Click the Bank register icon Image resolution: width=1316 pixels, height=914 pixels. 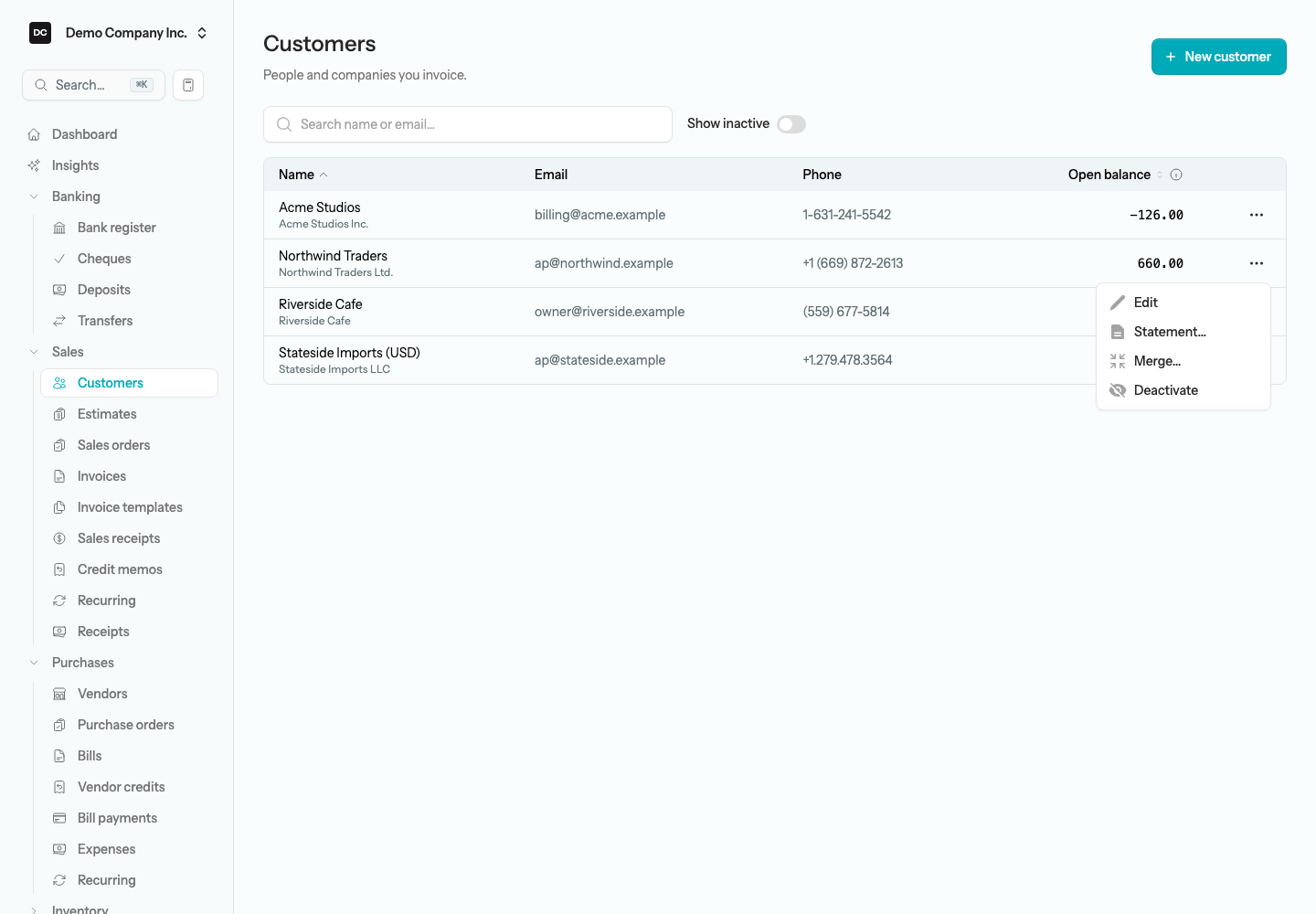59,228
